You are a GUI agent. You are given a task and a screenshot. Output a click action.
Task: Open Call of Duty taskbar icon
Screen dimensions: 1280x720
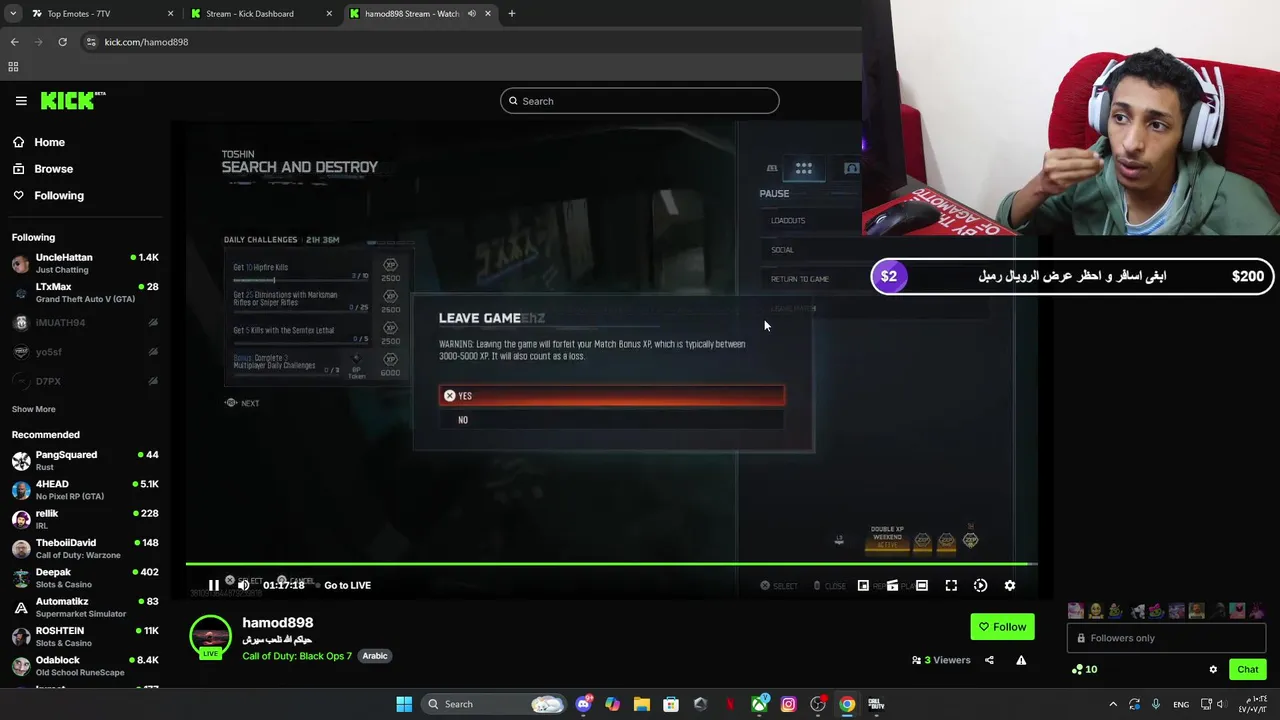coord(876,704)
